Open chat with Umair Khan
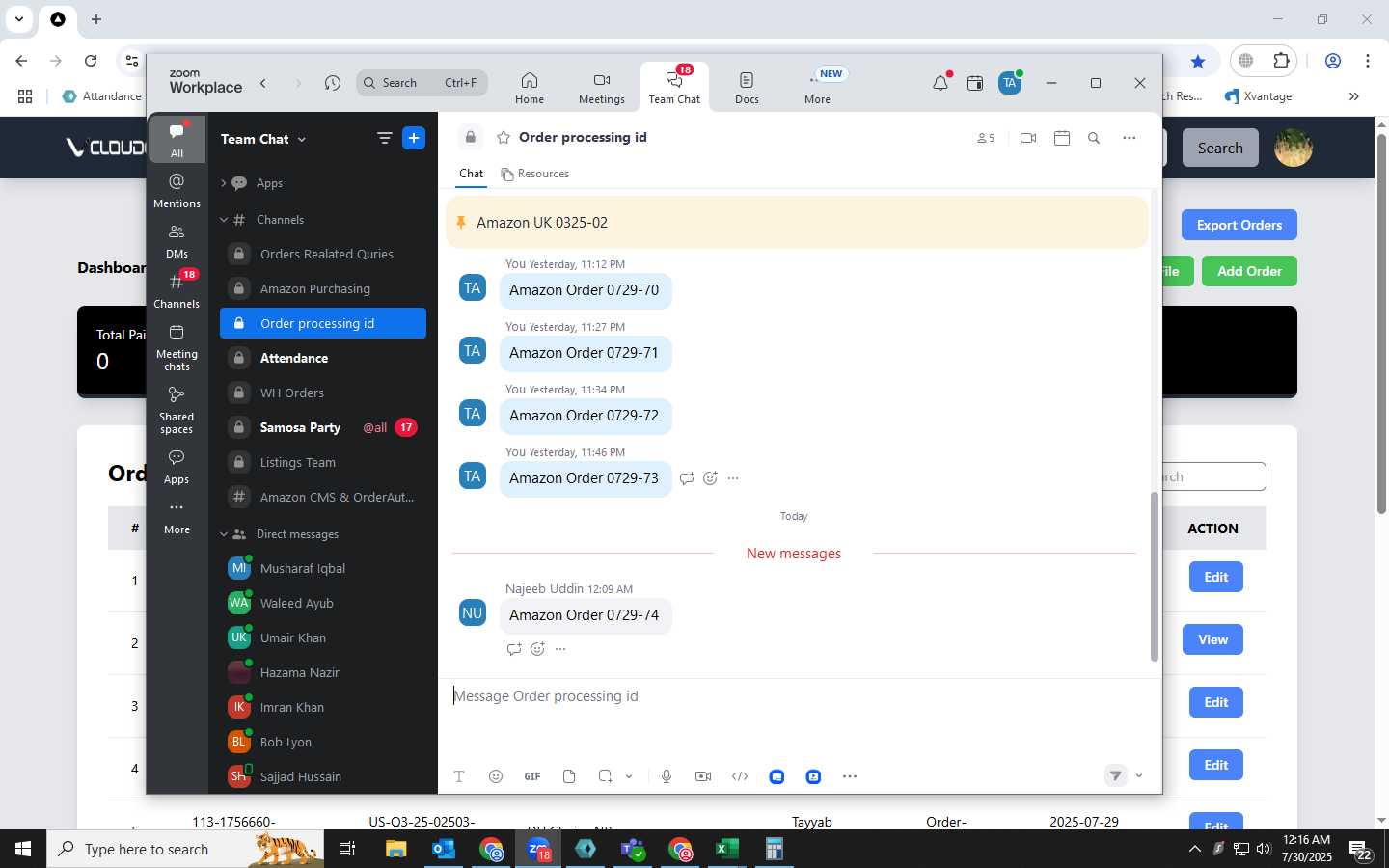This screenshot has height=868, width=1389. [x=323, y=637]
